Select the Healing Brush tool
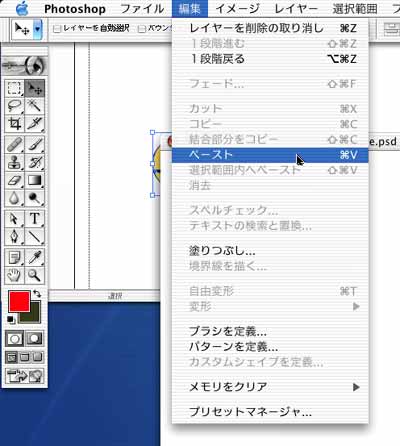 (14, 145)
